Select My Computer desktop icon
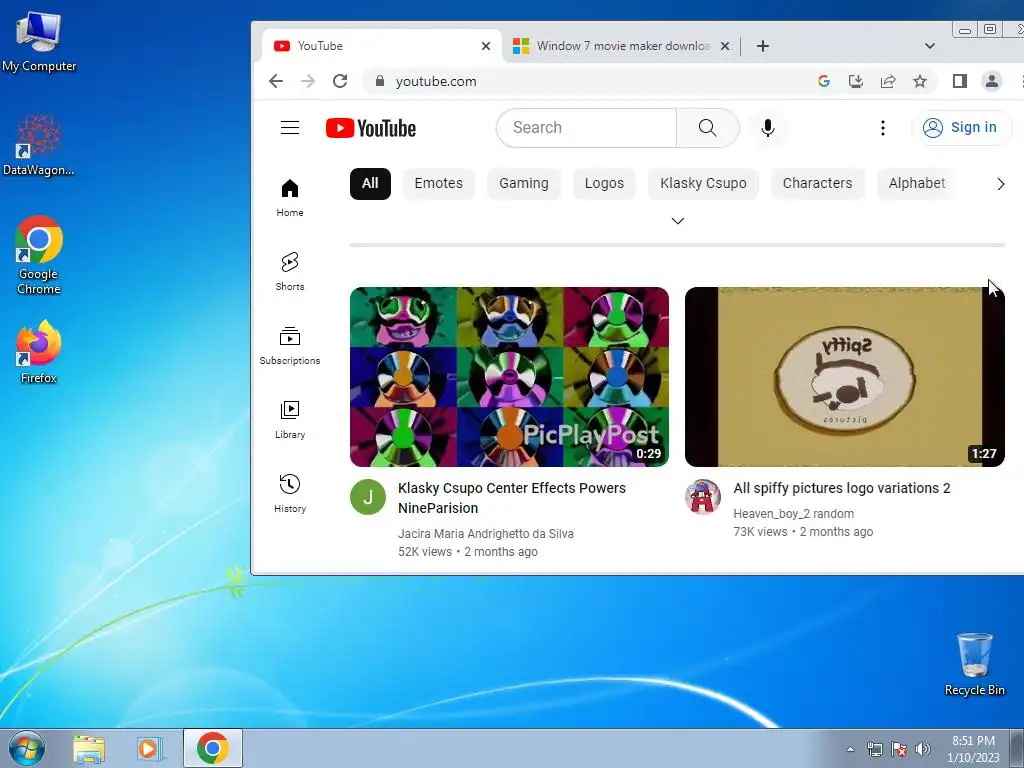 pyautogui.click(x=39, y=42)
